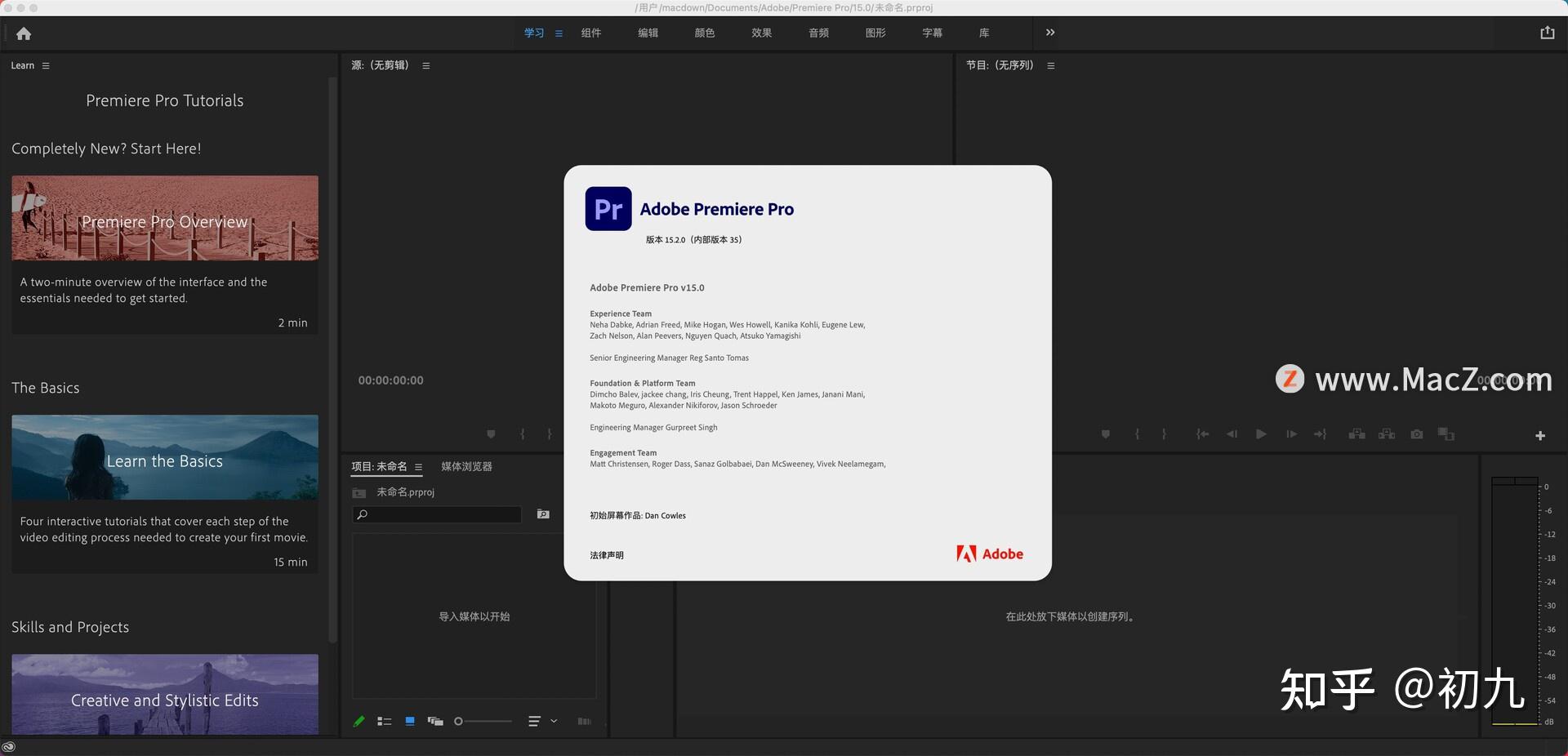The height and width of the screenshot is (756, 1568).
Task: Click the 未命名.prproj project bin icon
Action: pos(359,492)
